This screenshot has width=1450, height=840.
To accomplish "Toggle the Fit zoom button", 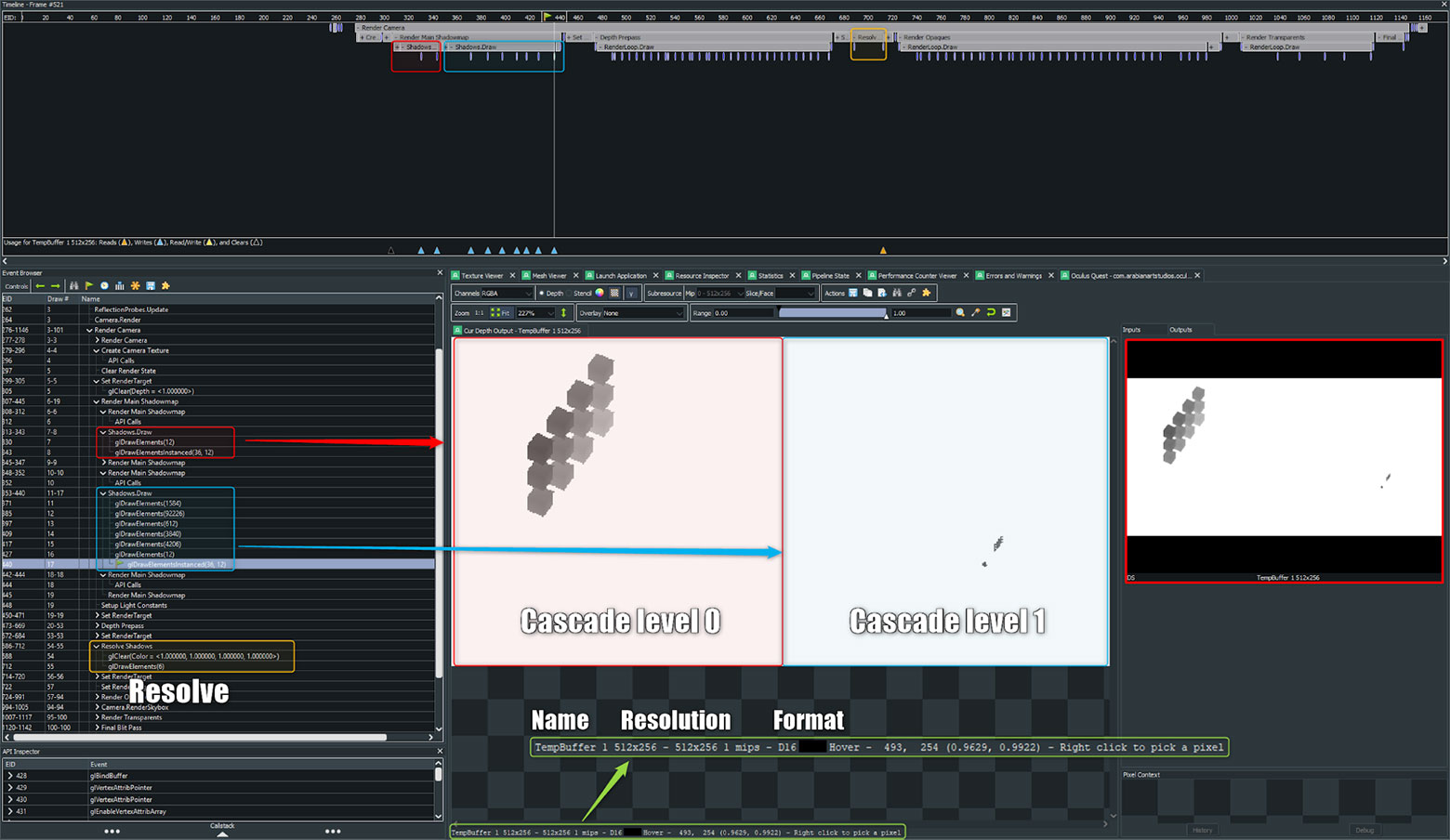I will pyautogui.click(x=501, y=313).
